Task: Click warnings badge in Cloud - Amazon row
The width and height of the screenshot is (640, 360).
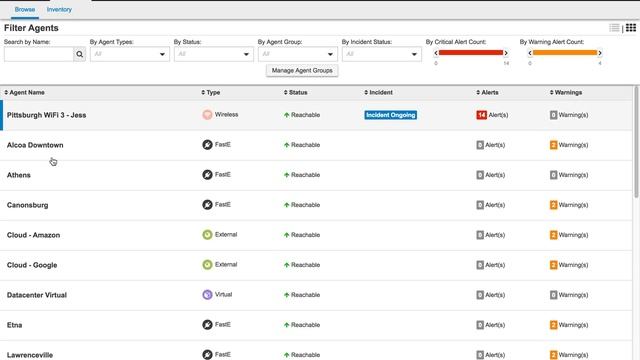Action: click(553, 235)
